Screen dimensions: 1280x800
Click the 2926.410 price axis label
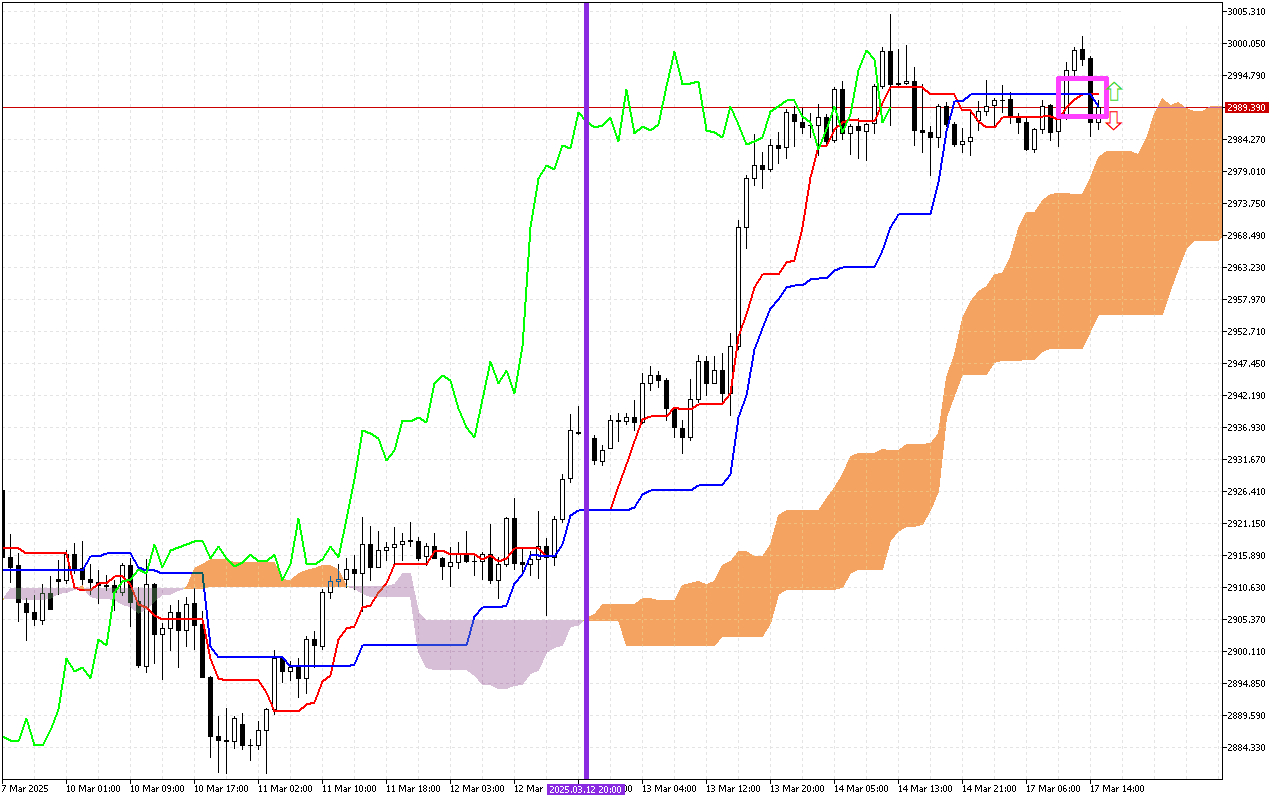point(1246,492)
